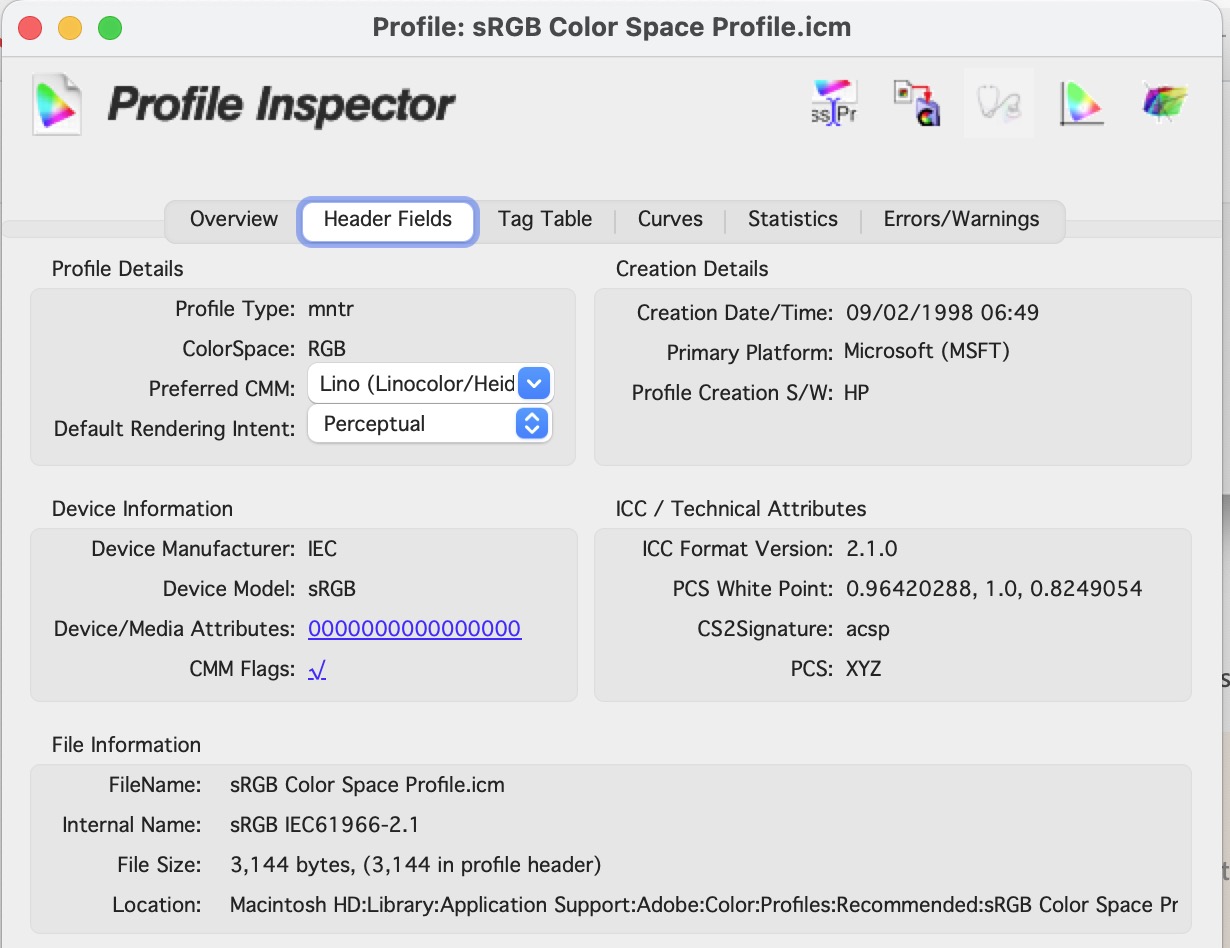Click the blue chevron on the CMM selector
This screenshot has width=1230, height=948.
click(x=534, y=383)
